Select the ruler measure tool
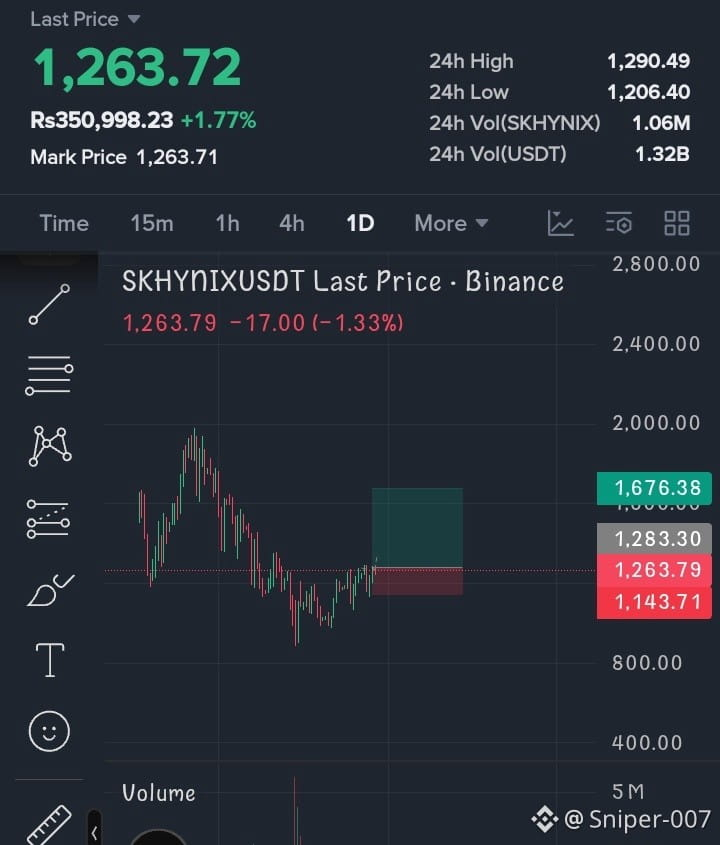The width and height of the screenshot is (720, 845). click(x=49, y=825)
